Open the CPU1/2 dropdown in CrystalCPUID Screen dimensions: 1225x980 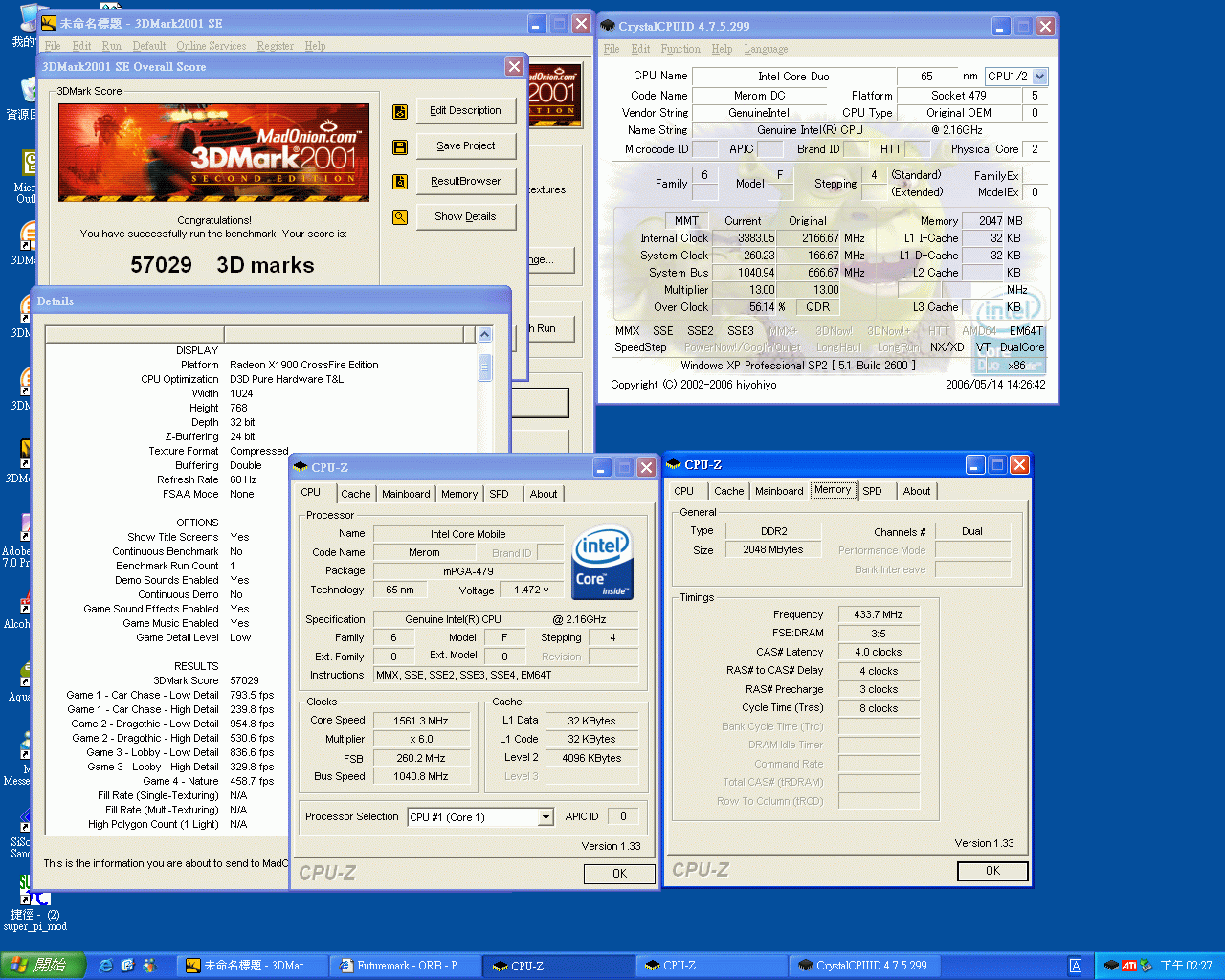(x=1039, y=77)
